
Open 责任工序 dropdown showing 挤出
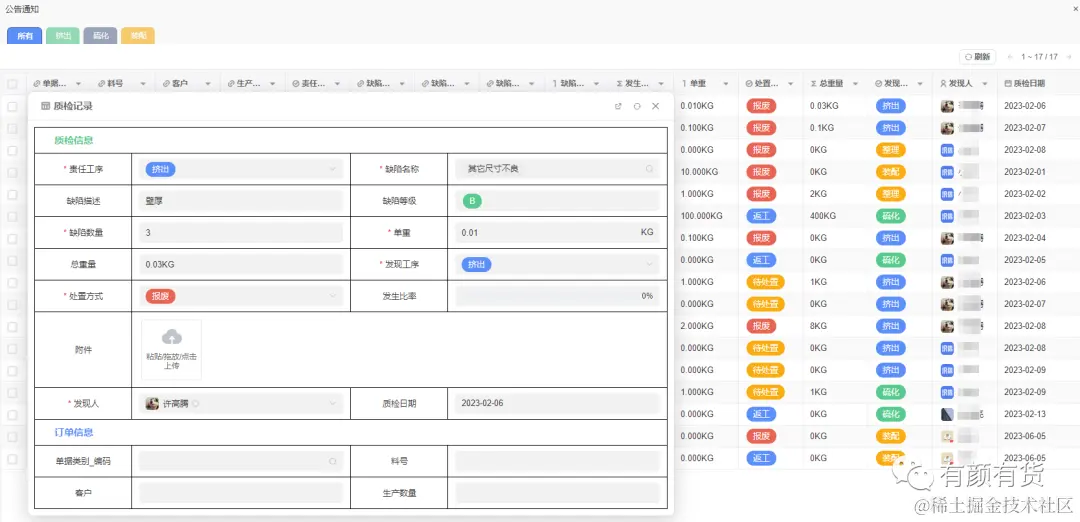tap(240, 169)
